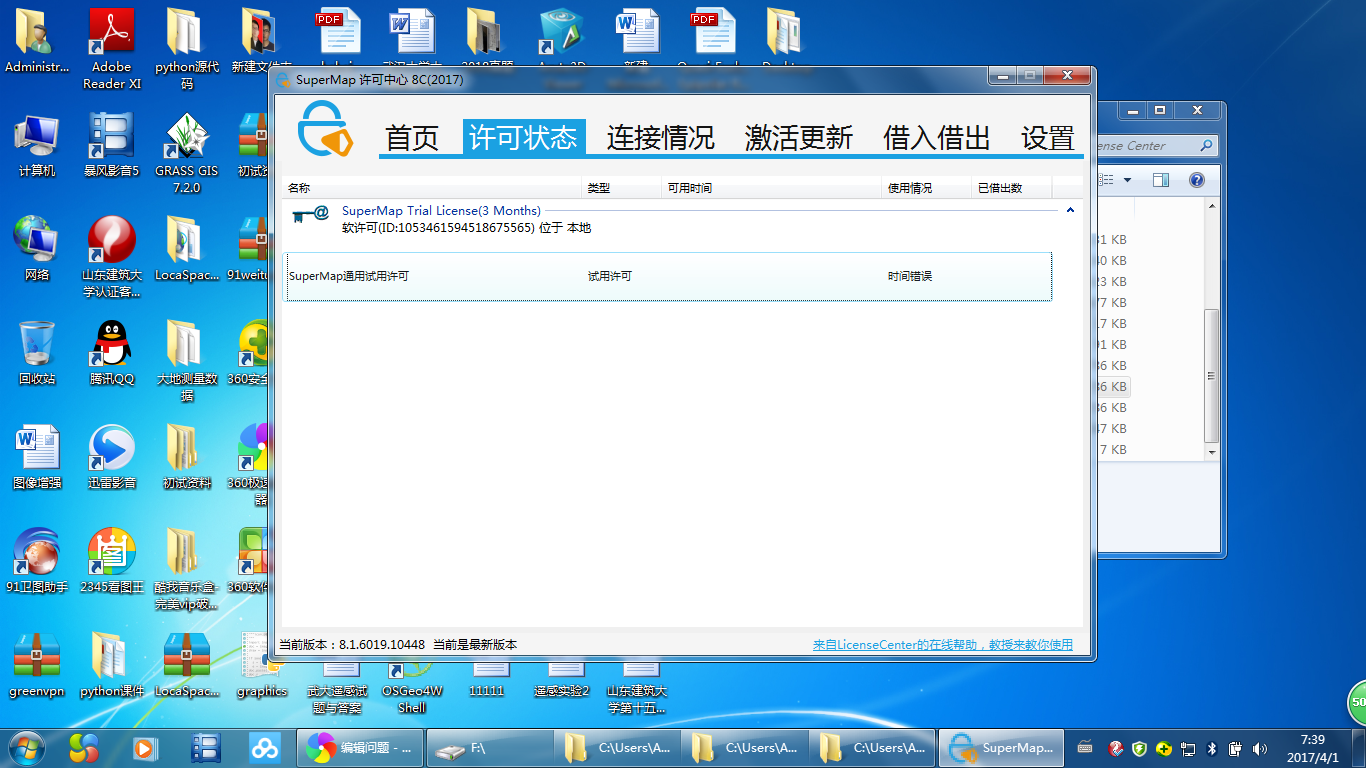Click the SuperMap Trial License(3 Months) title
The image size is (1366, 768).
coord(441,211)
